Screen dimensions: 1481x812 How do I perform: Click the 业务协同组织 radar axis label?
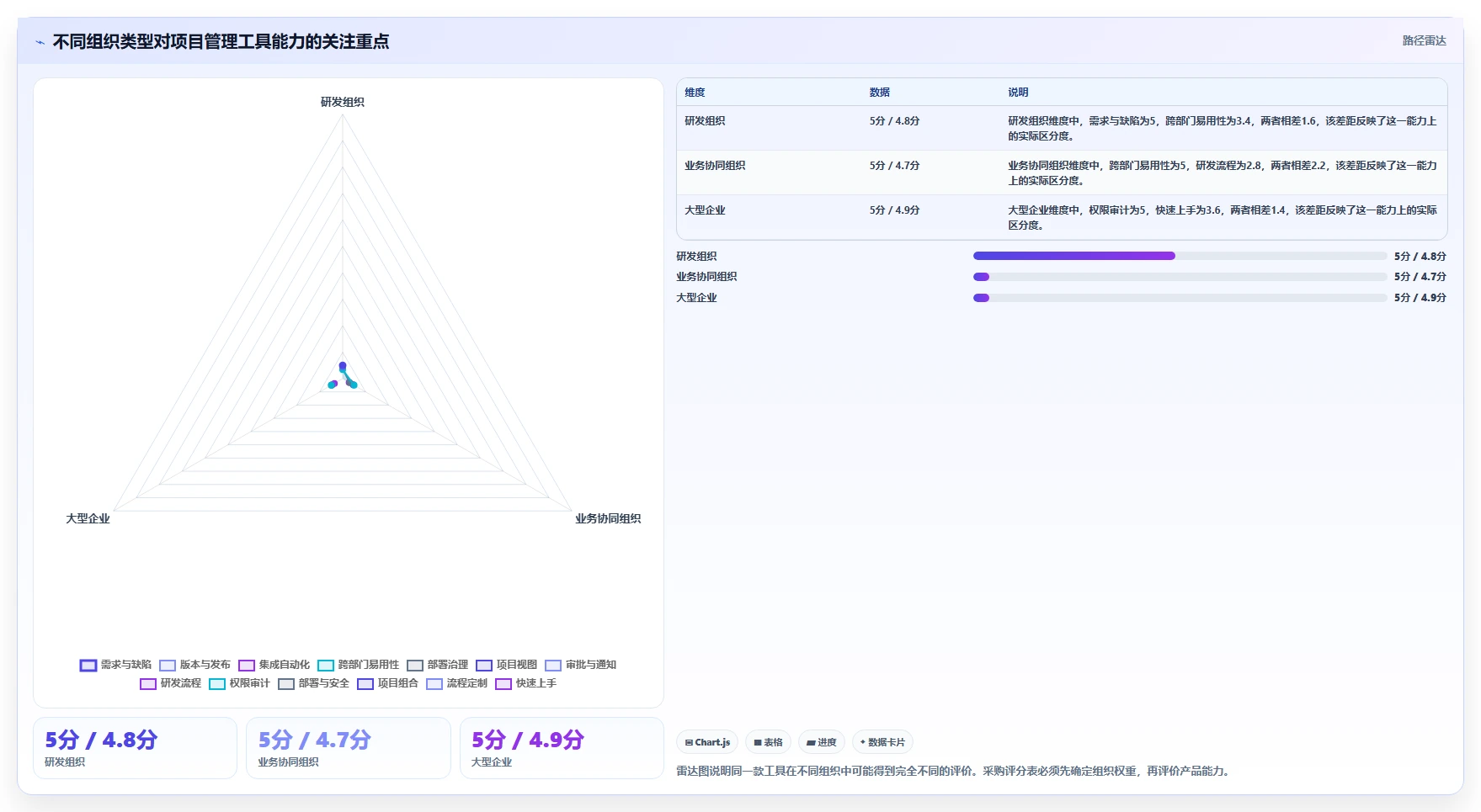tap(608, 518)
